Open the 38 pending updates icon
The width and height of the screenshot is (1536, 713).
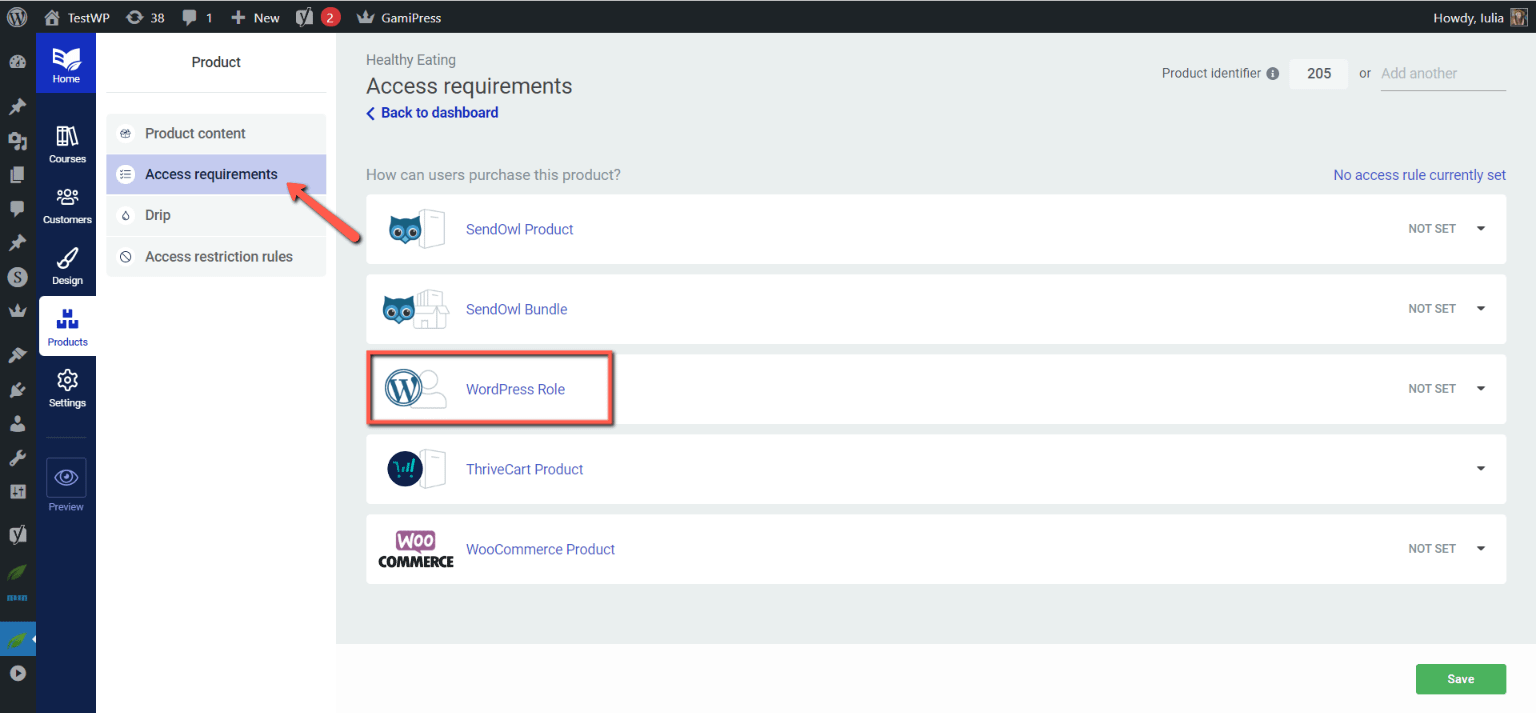[146, 17]
